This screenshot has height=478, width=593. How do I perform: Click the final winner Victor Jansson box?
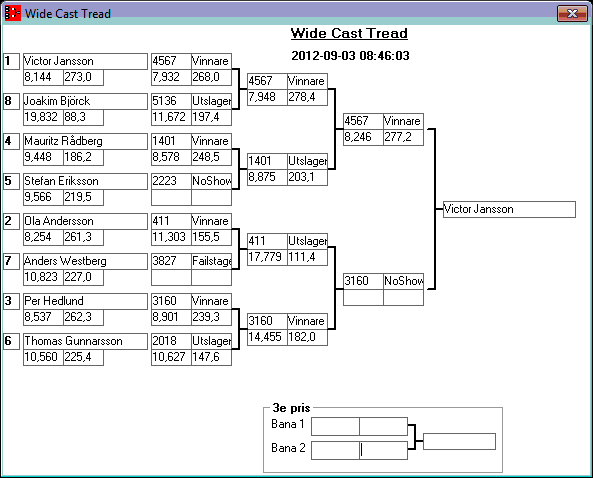click(x=509, y=210)
